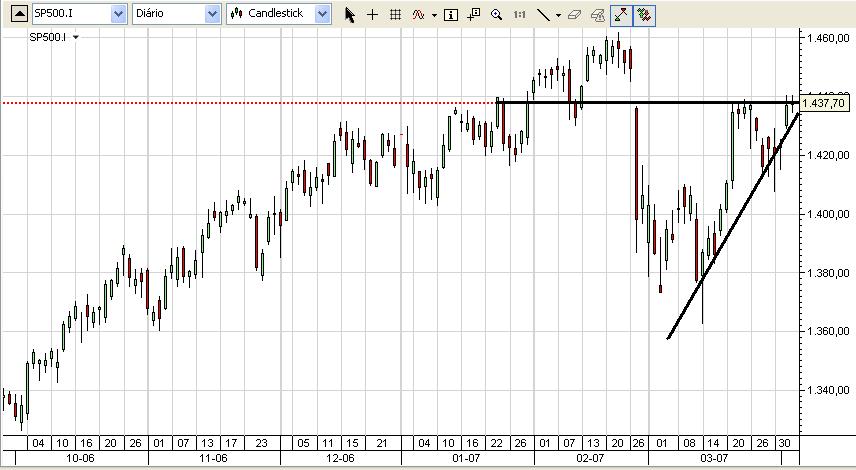Click the 10-06 month label
This screenshot has width=856, height=470.
pos(80,458)
